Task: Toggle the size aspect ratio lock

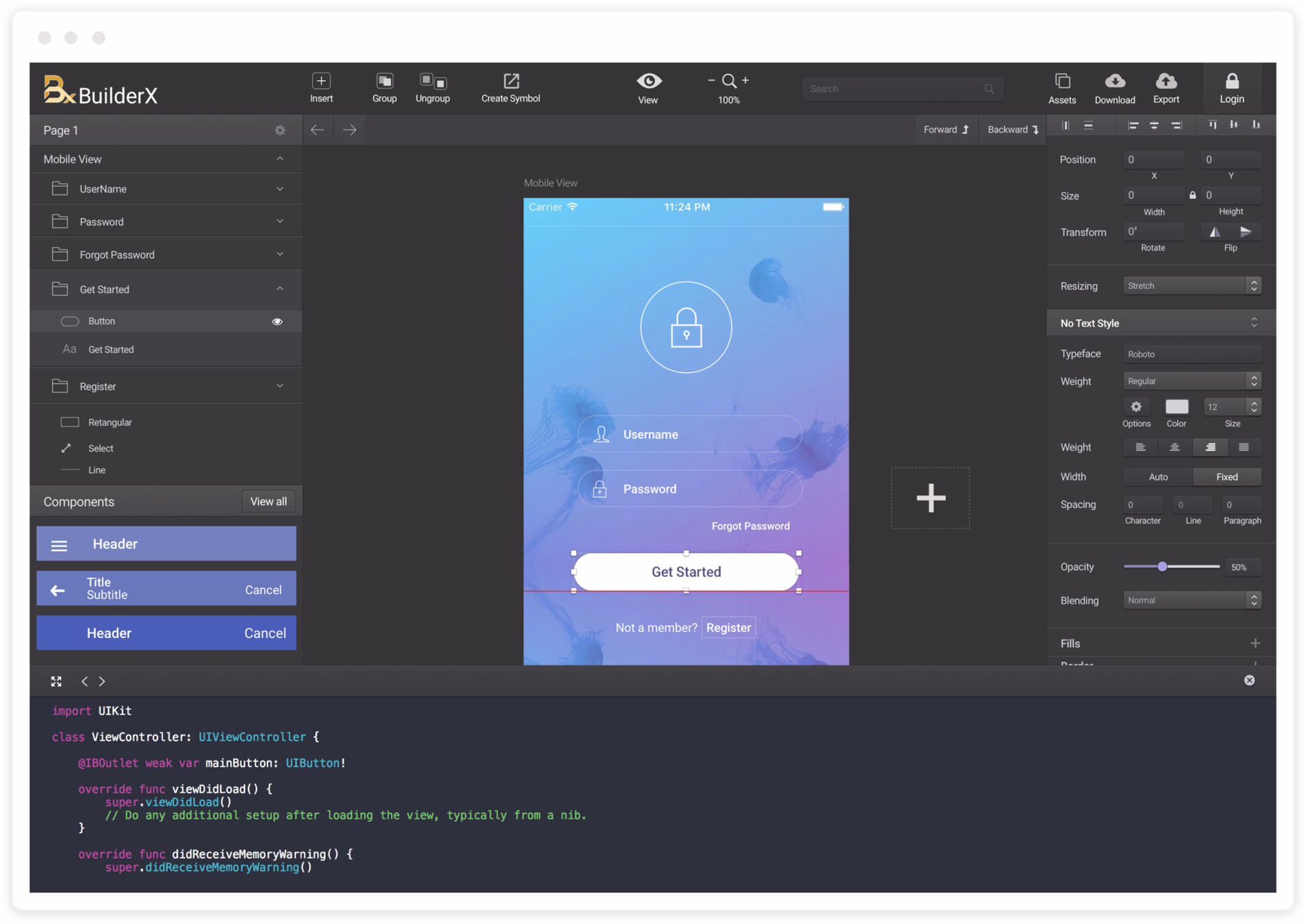Action: (1192, 195)
